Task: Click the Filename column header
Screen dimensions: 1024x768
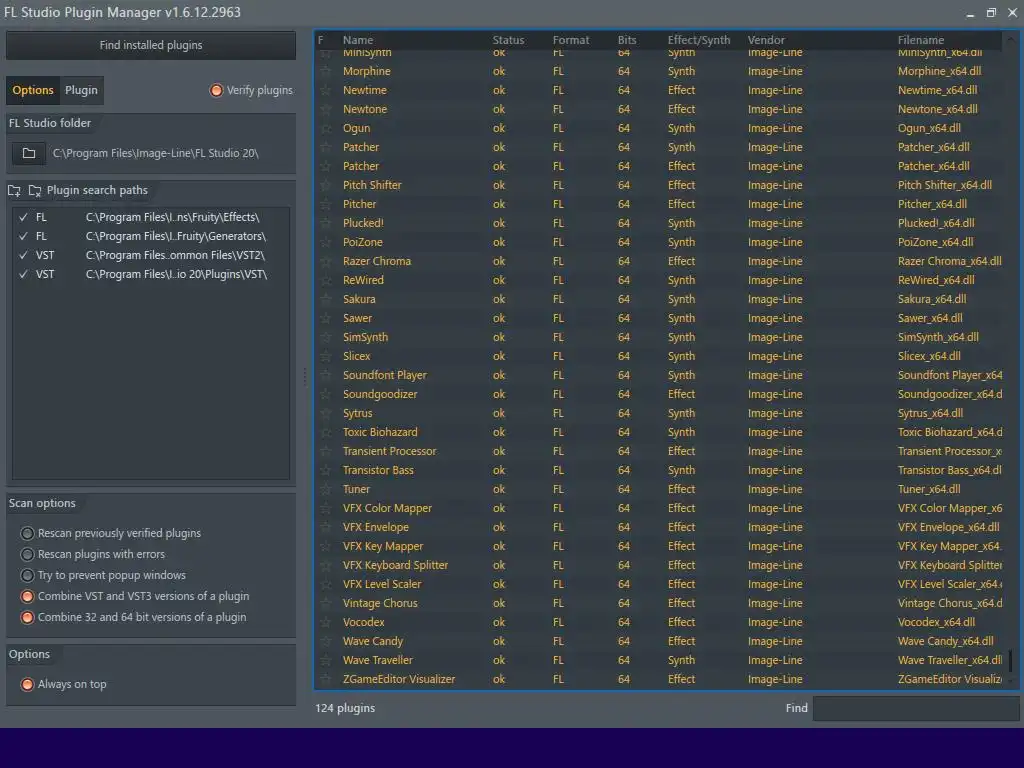Action: pyautogui.click(x=921, y=40)
